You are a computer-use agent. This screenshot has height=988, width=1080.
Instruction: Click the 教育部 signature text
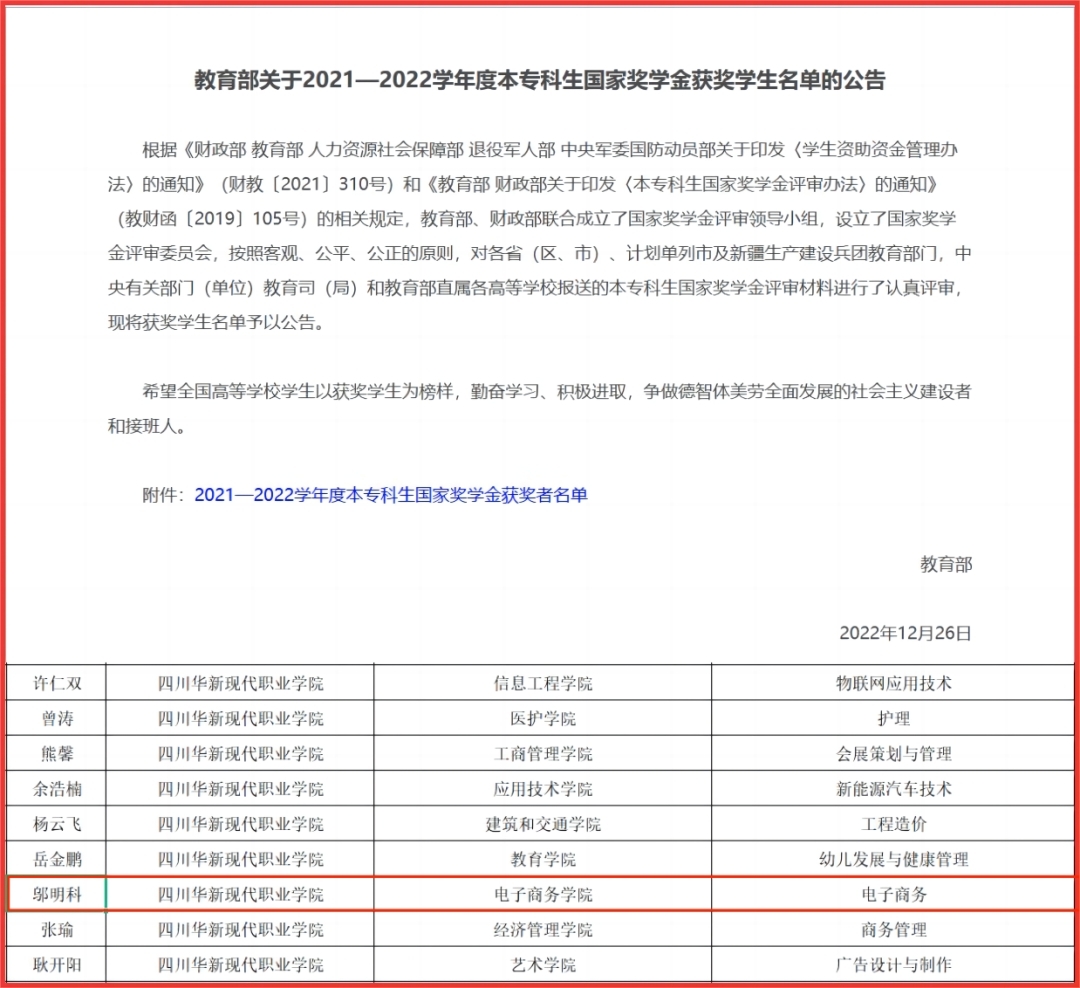tap(945, 565)
